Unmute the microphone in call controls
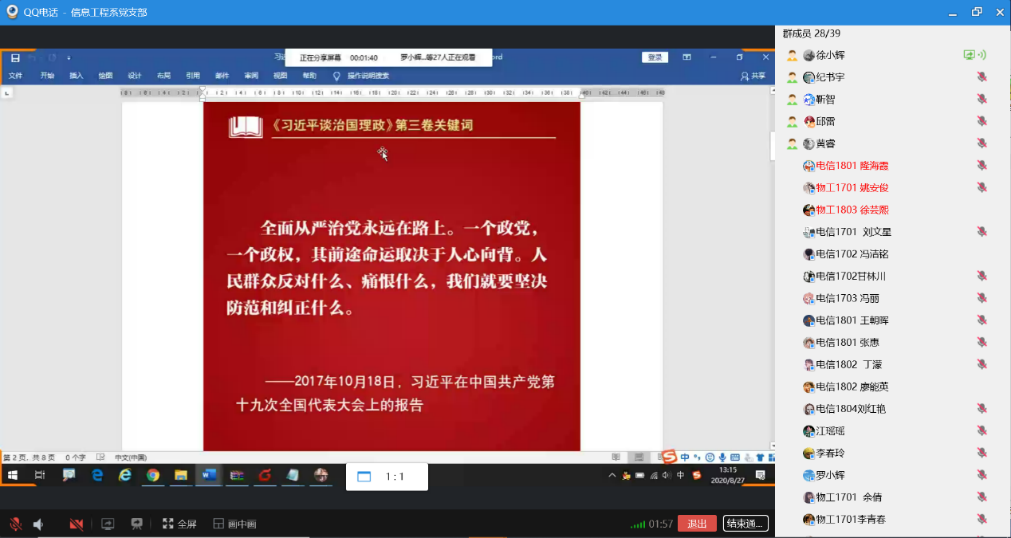 click(x=15, y=524)
